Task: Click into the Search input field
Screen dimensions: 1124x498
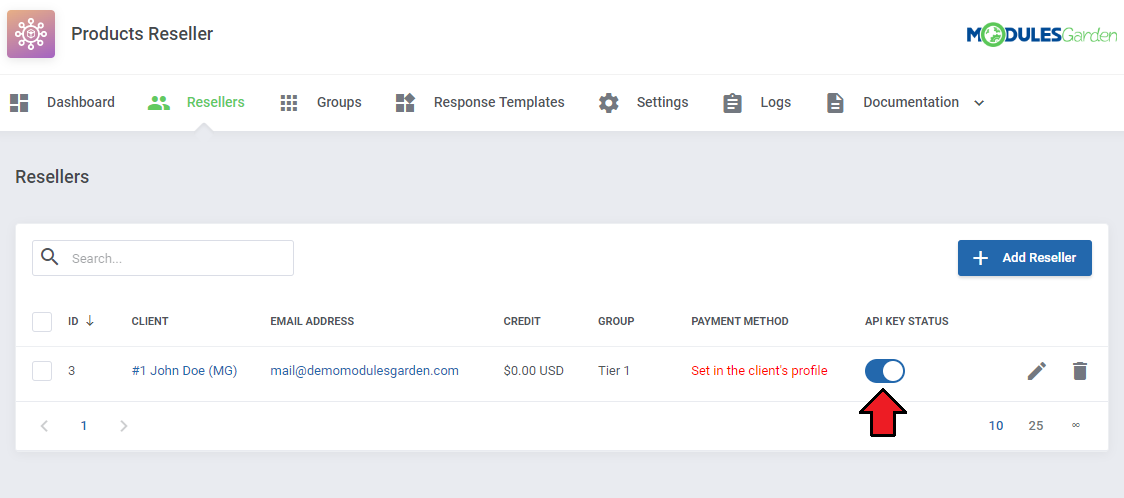Action: pyautogui.click(x=163, y=258)
